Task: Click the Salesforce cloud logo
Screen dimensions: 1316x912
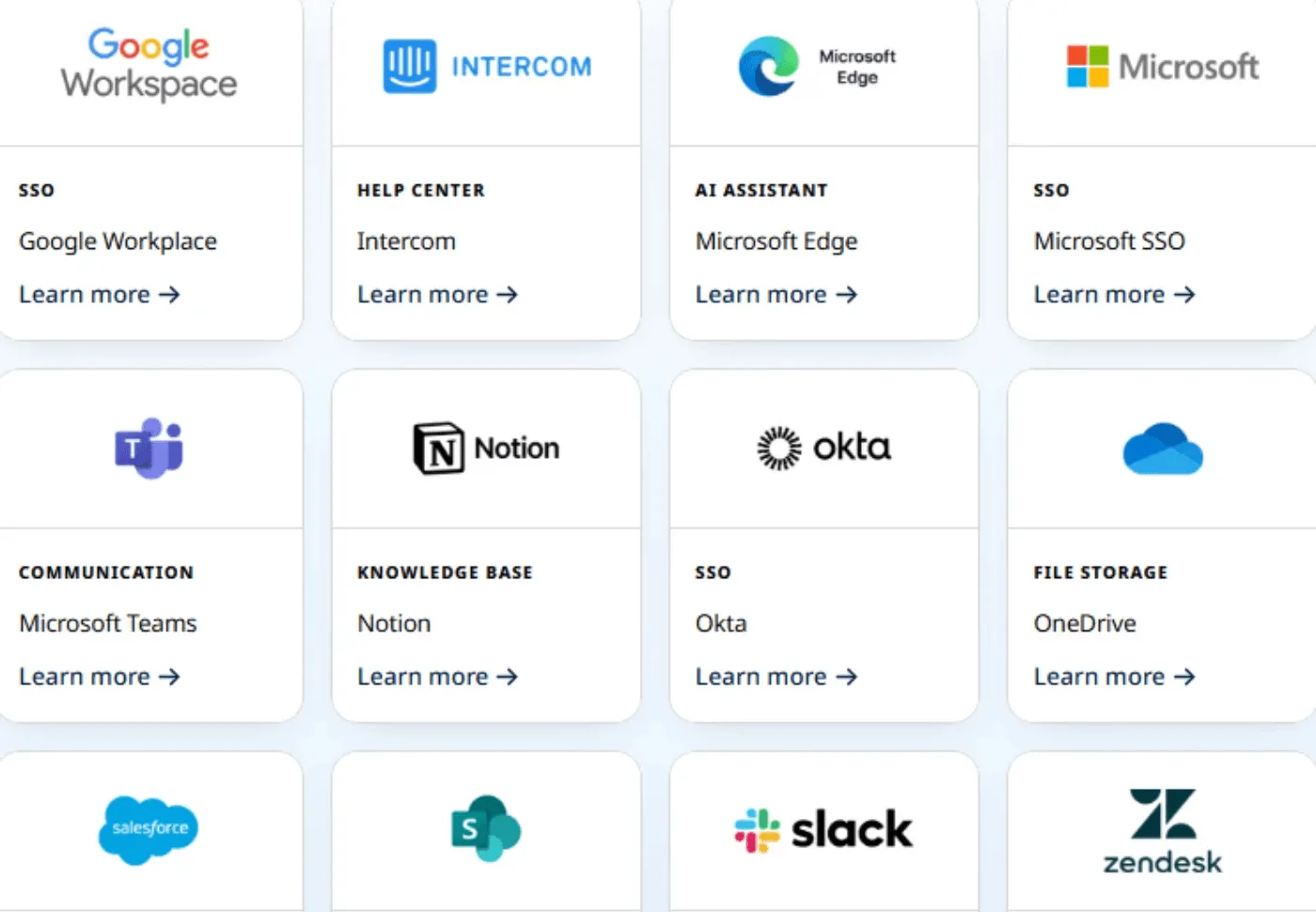Action: pos(149,829)
